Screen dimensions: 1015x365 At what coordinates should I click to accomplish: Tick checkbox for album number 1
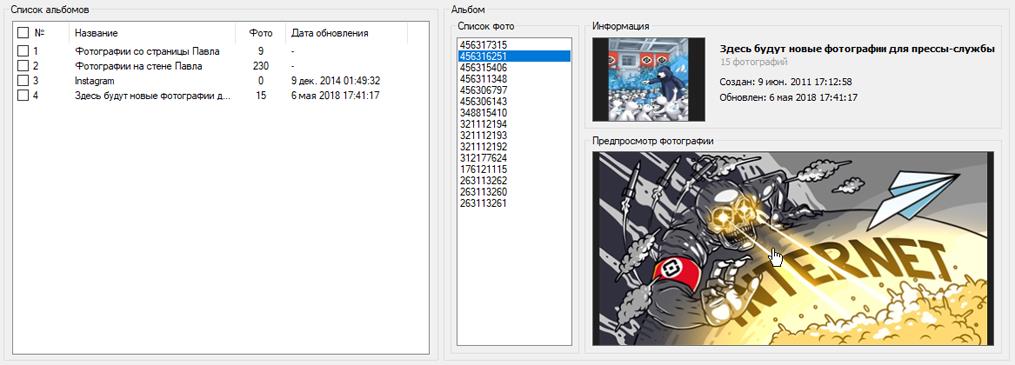(x=23, y=50)
